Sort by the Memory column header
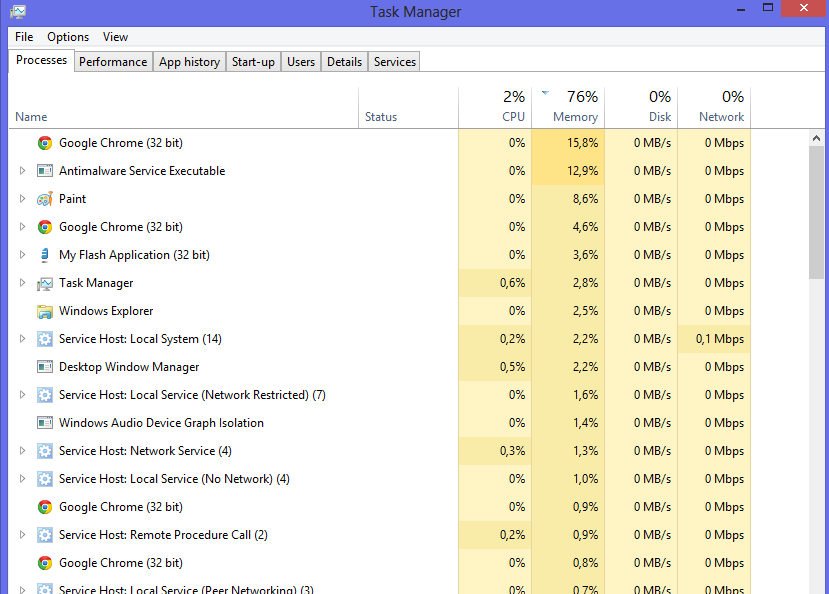This screenshot has height=594, width=829. click(x=568, y=108)
